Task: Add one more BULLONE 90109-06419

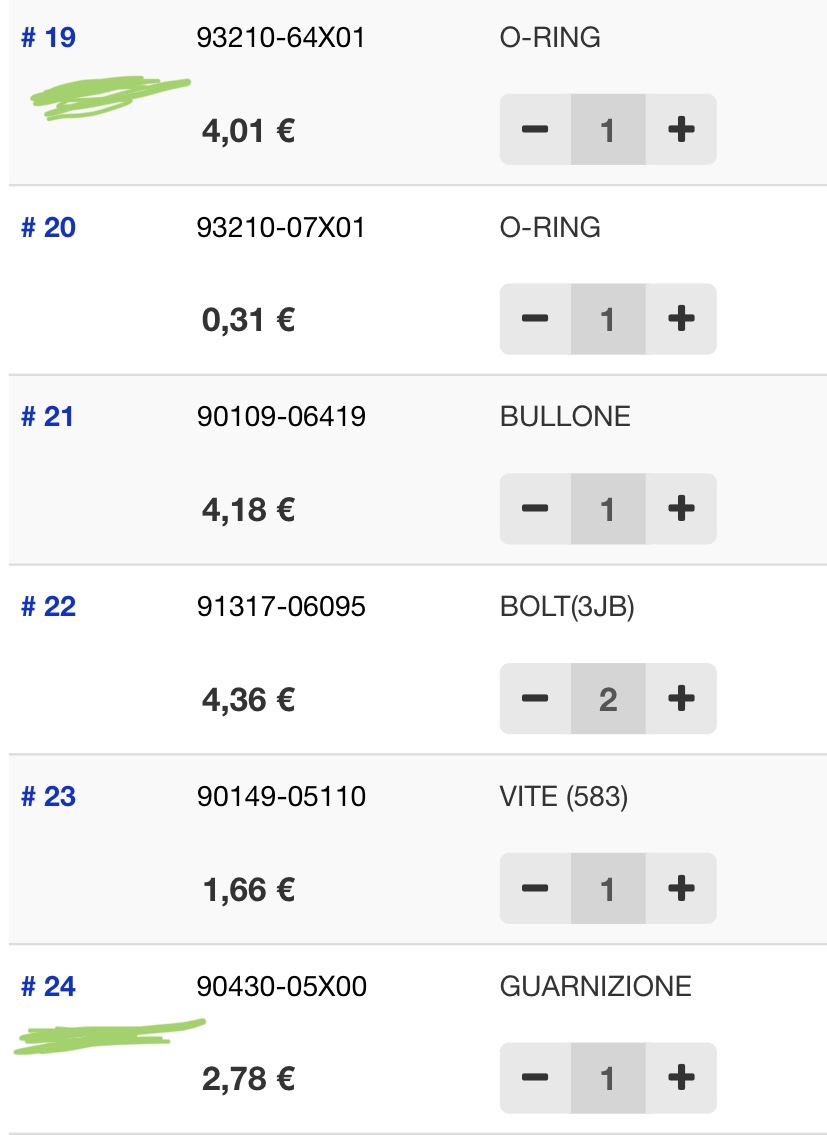Action: [x=681, y=509]
